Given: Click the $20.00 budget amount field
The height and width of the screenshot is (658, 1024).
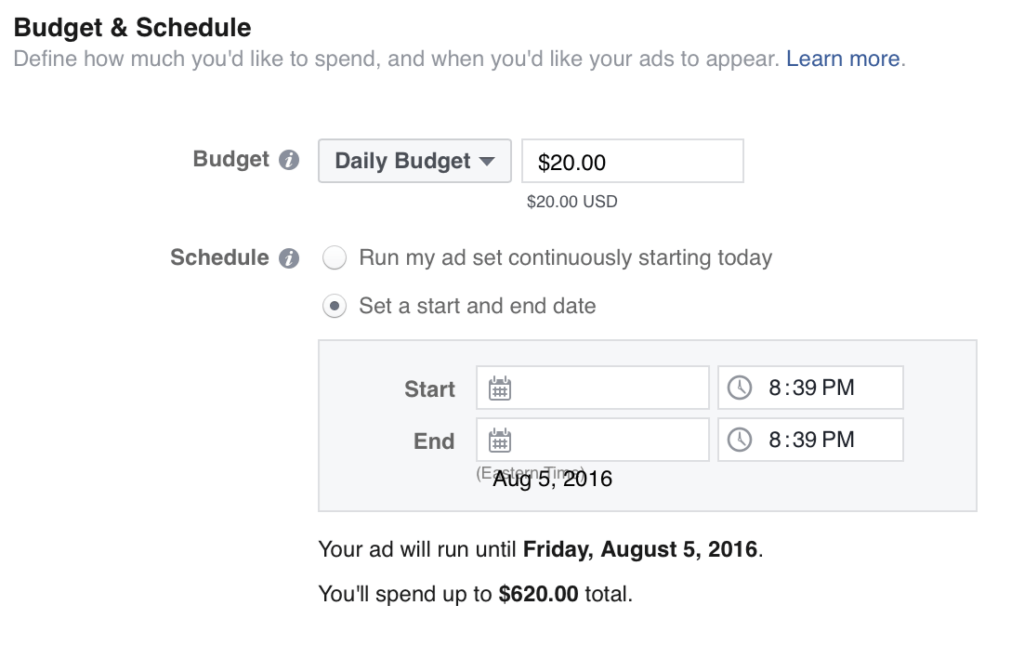Looking at the screenshot, I should pos(632,161).
